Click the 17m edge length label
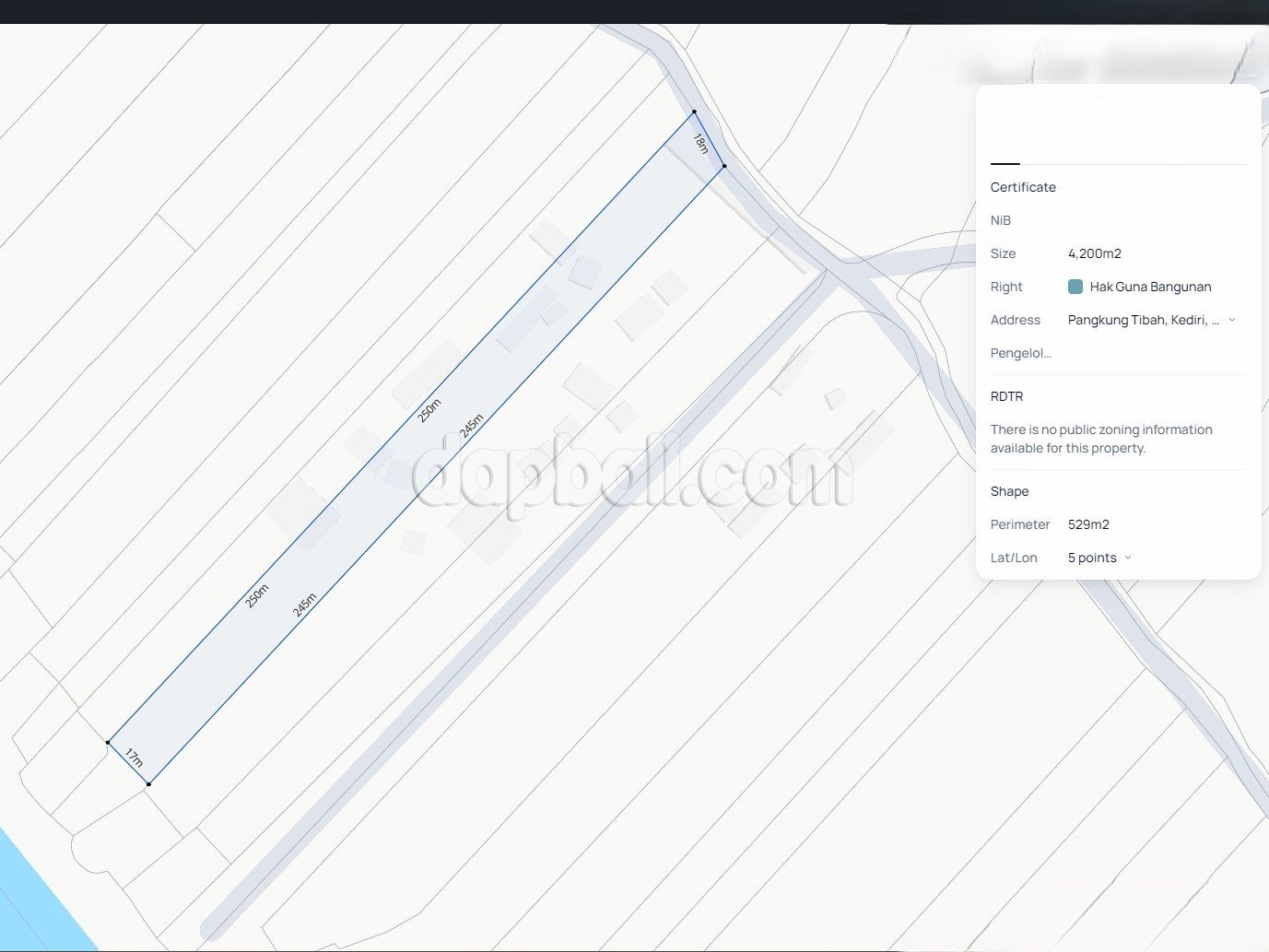Screen dimensions: 1269x952 point(134,758)
